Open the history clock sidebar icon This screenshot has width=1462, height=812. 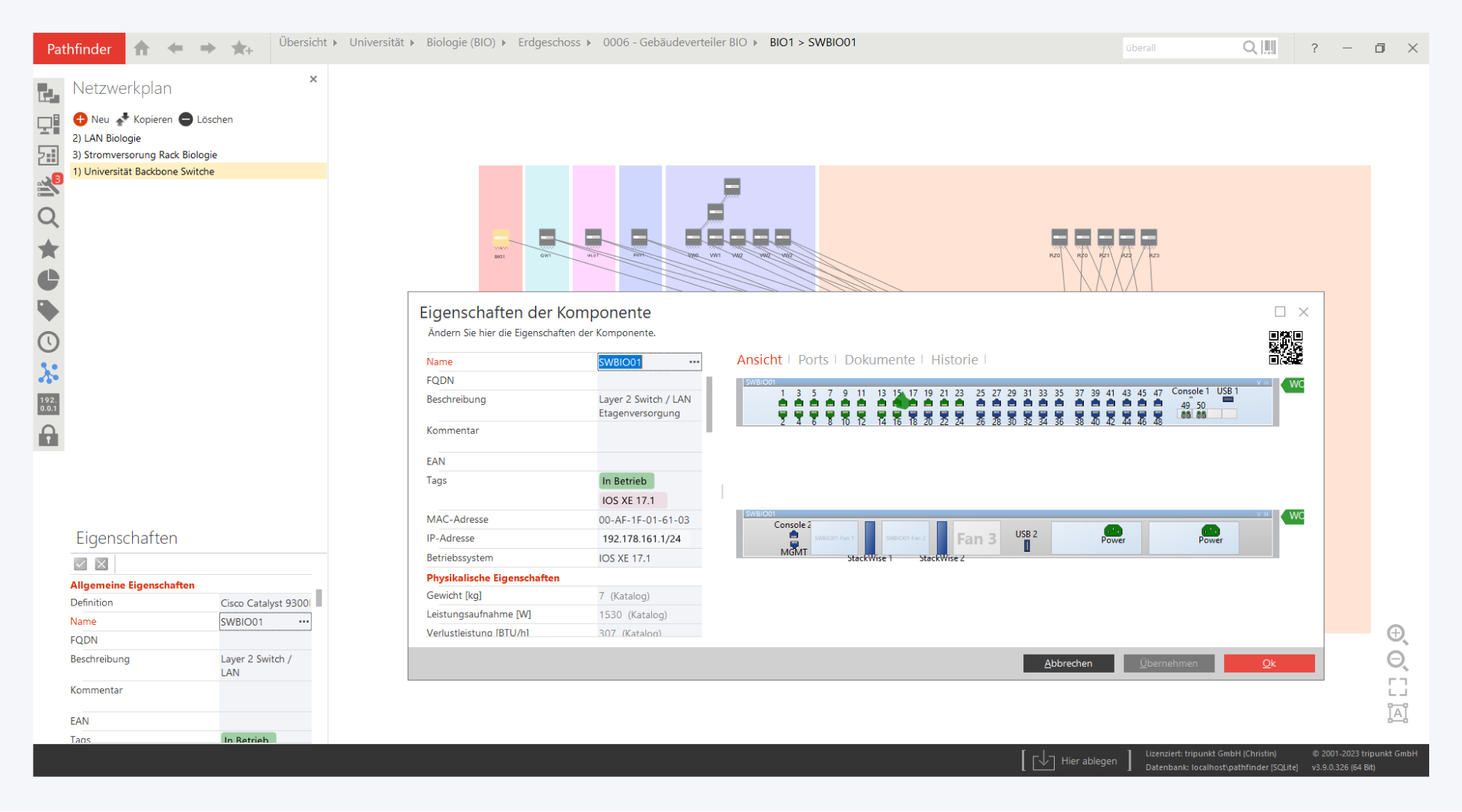tap(48, 342)
